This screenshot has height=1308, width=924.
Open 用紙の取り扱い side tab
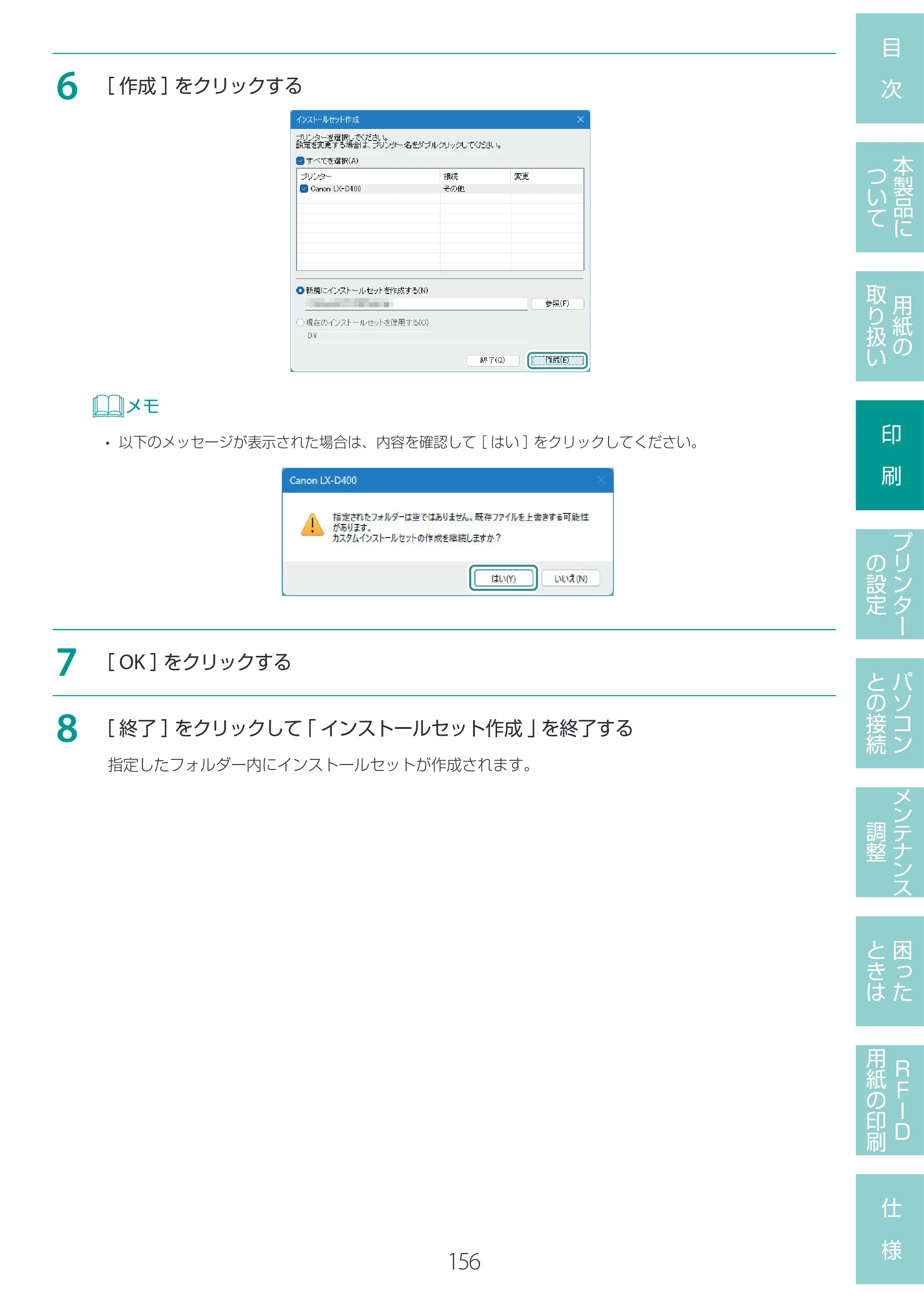(x=889, y=326)
